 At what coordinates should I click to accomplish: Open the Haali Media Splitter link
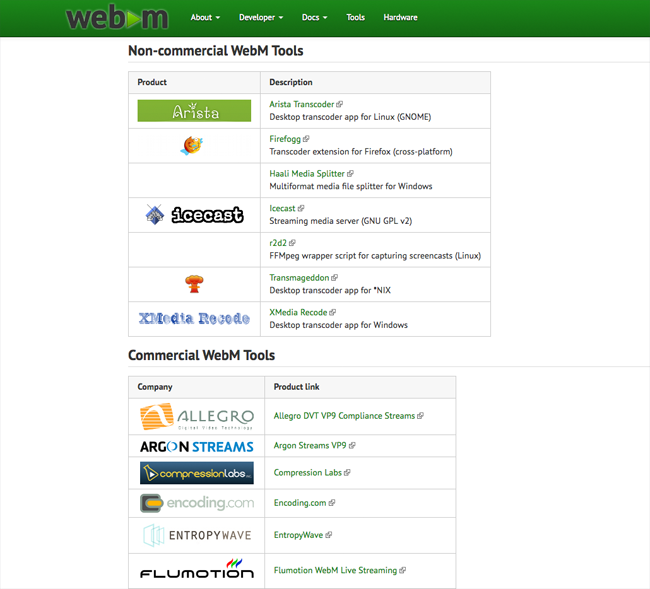(307, 173)
